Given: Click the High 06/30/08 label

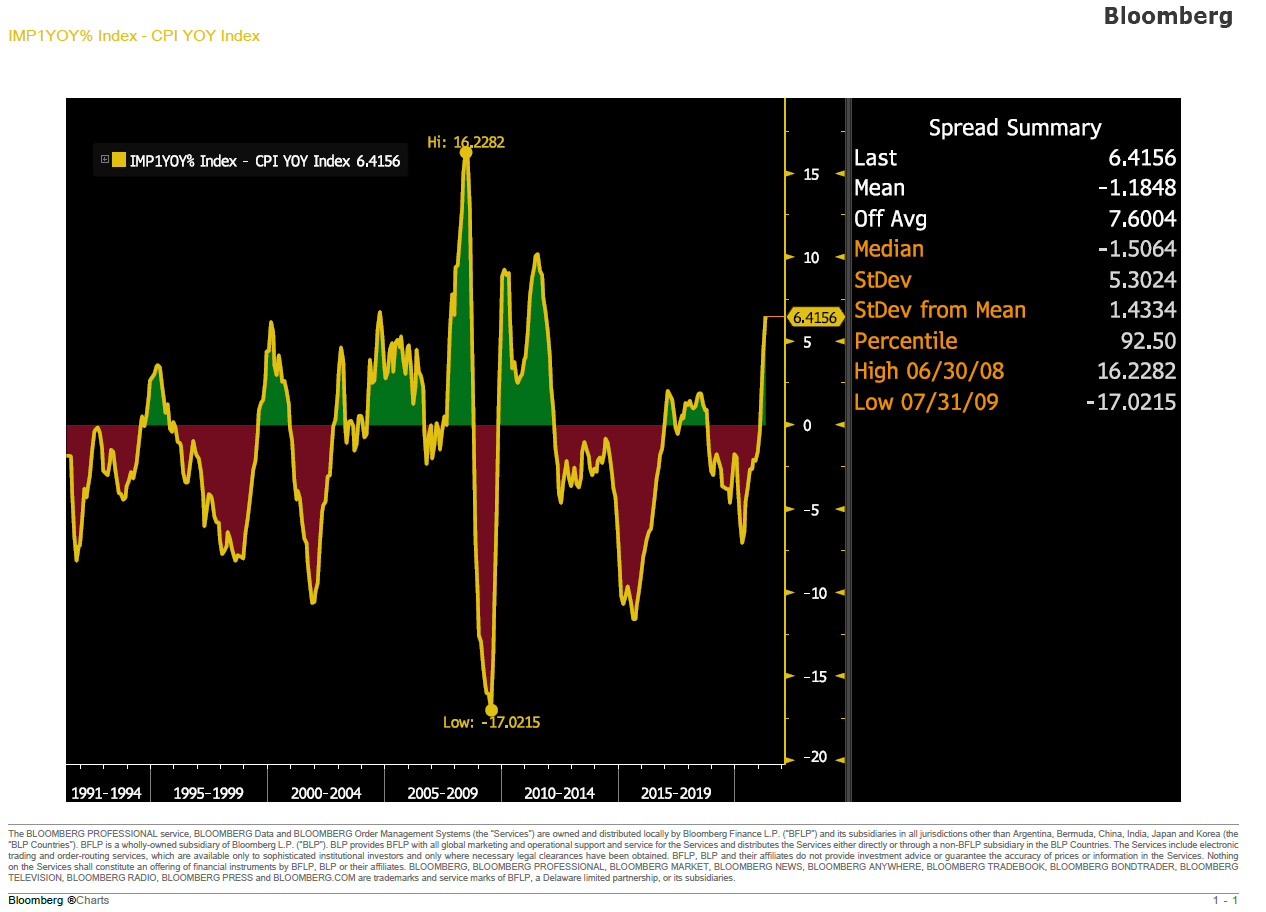Looking at the screenshot, I should (x=929, y=371).
